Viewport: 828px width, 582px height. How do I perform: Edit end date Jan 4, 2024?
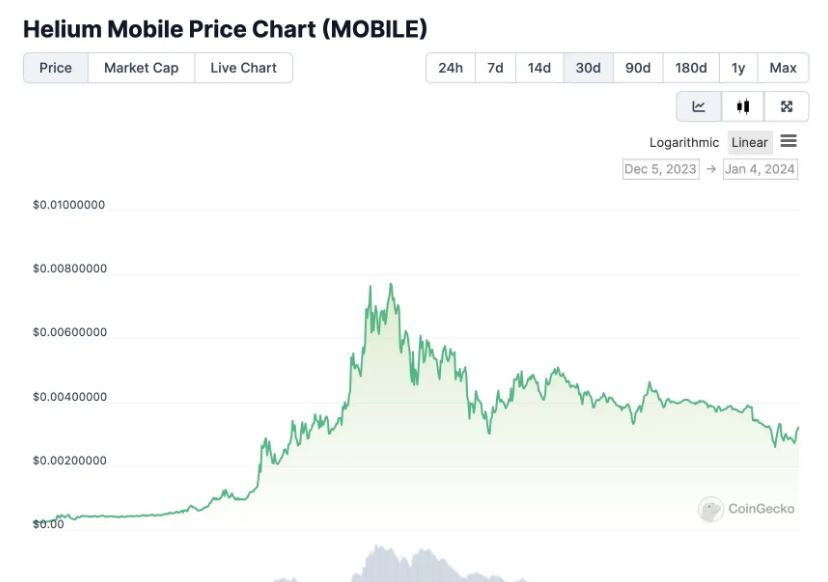pyautogui.click(x=760, y=169)
